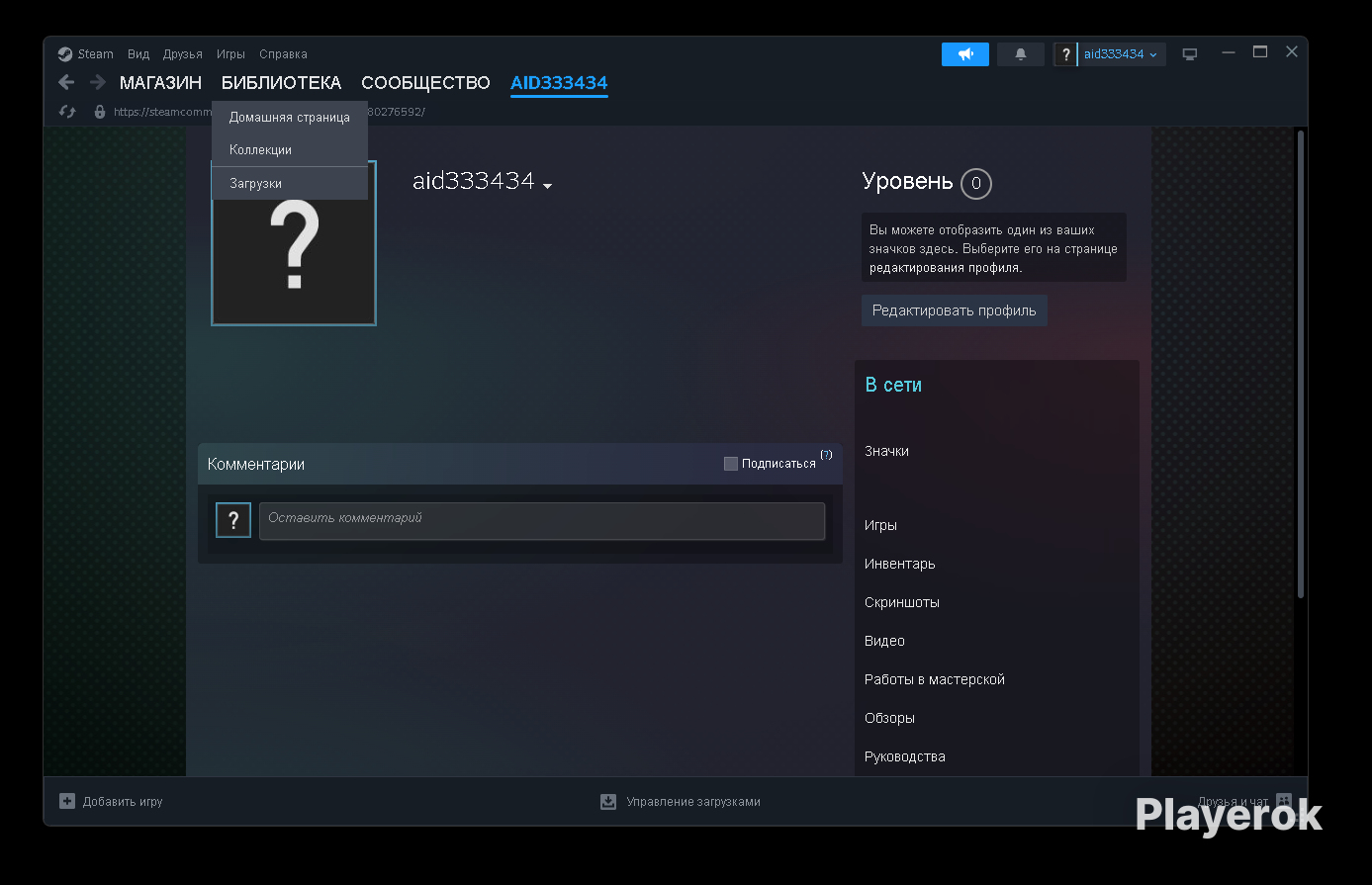Open the Справка menu
Viewport: 1372px width, 885px height.
click(x=283, y=54)
